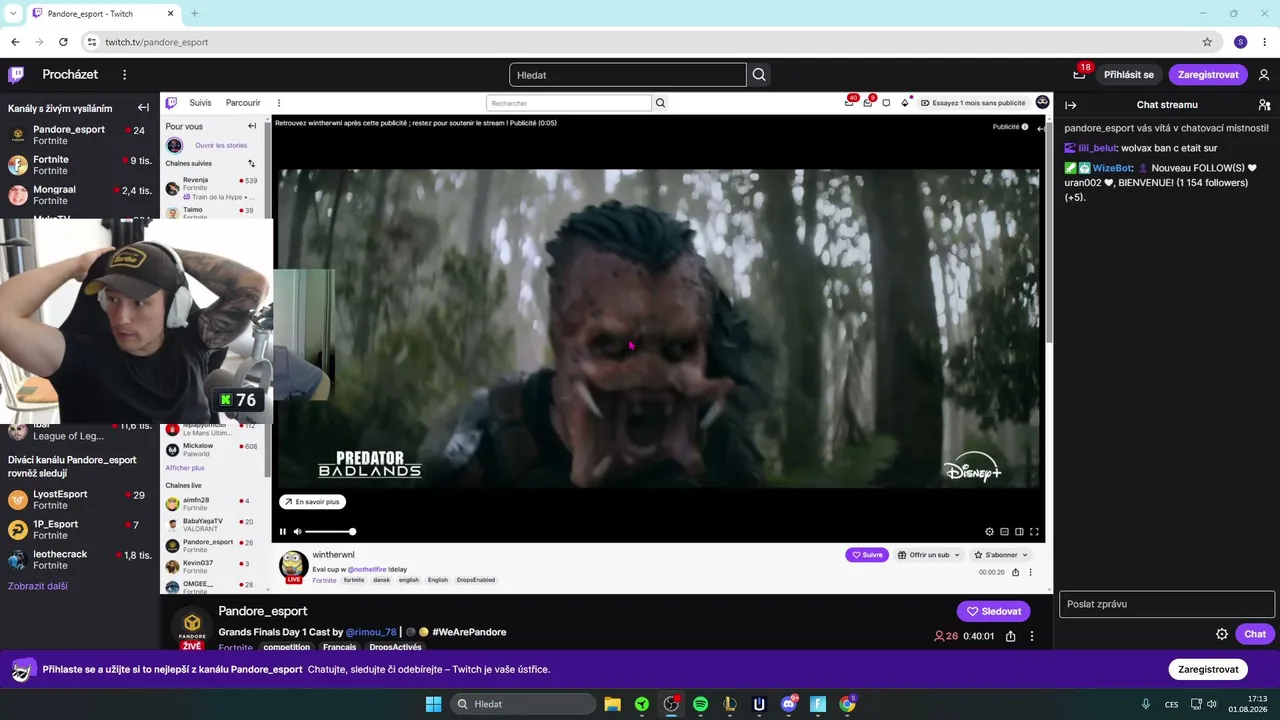Click the microphone icon in system tray

click(x=1146, y=704)
